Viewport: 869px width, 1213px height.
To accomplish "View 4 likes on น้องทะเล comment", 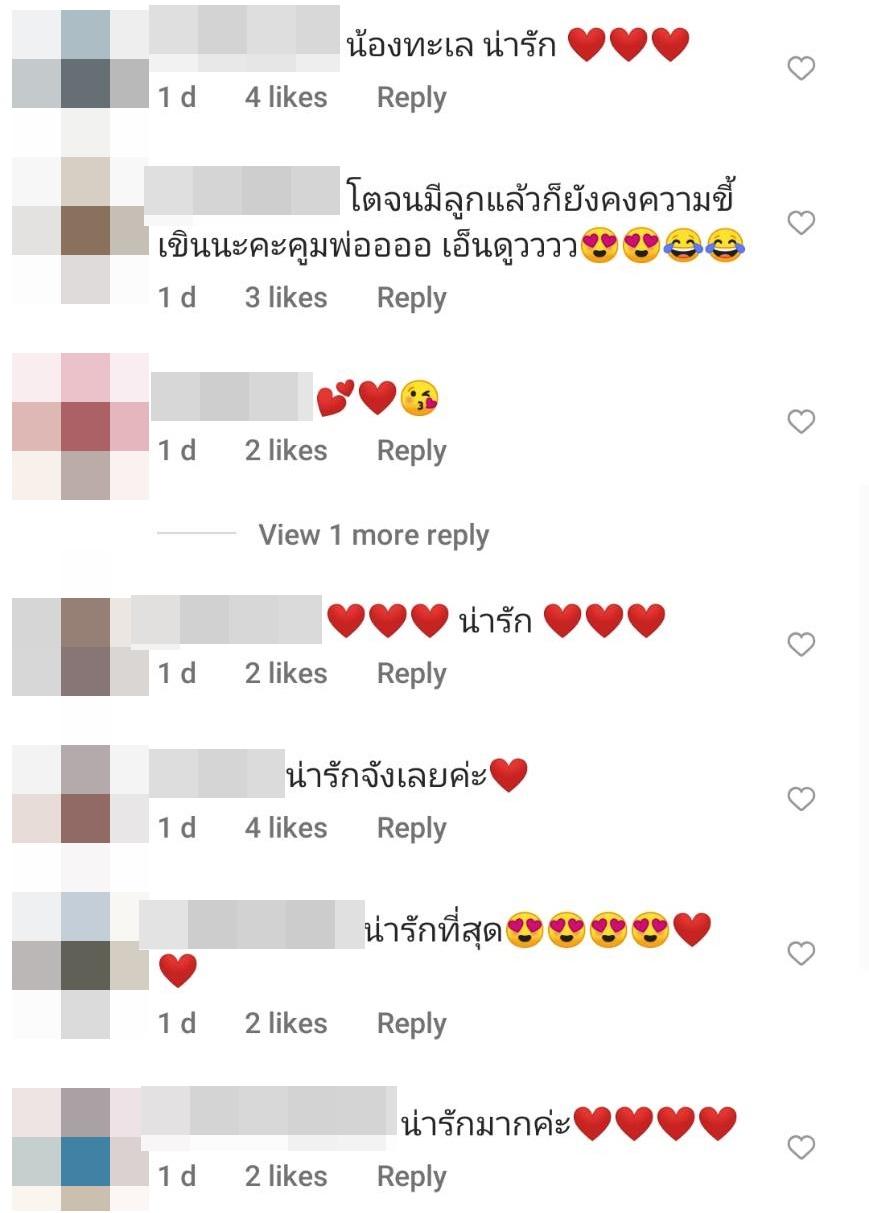I will (286, 97).
